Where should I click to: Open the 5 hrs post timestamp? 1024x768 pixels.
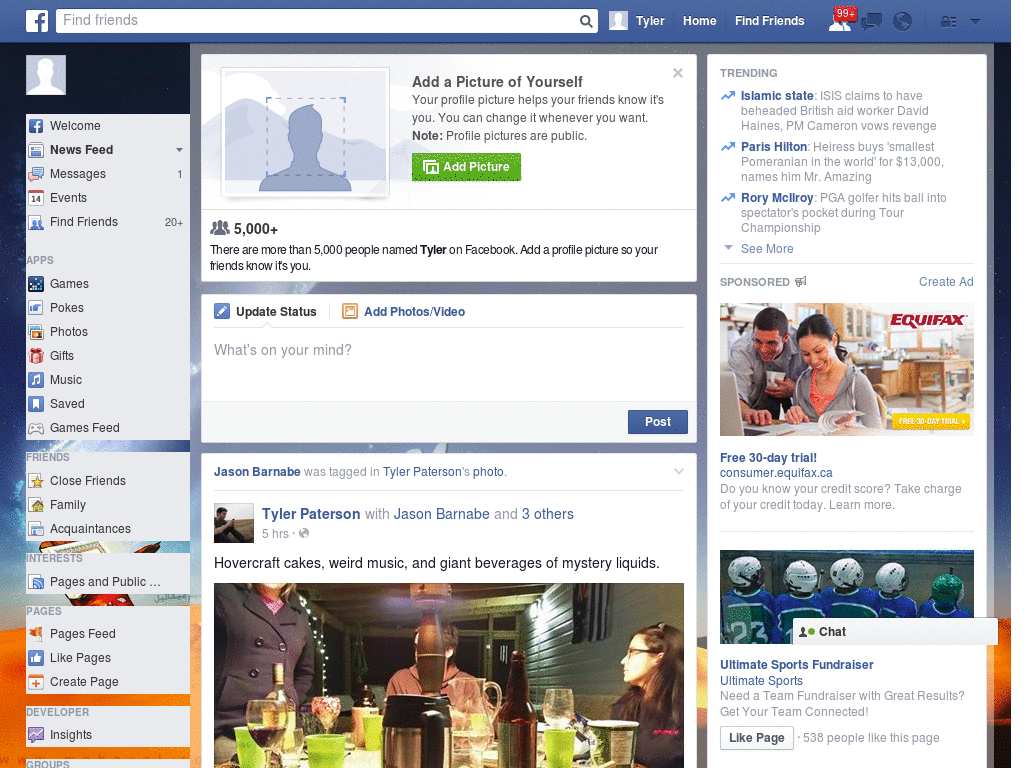coord(275,534)
